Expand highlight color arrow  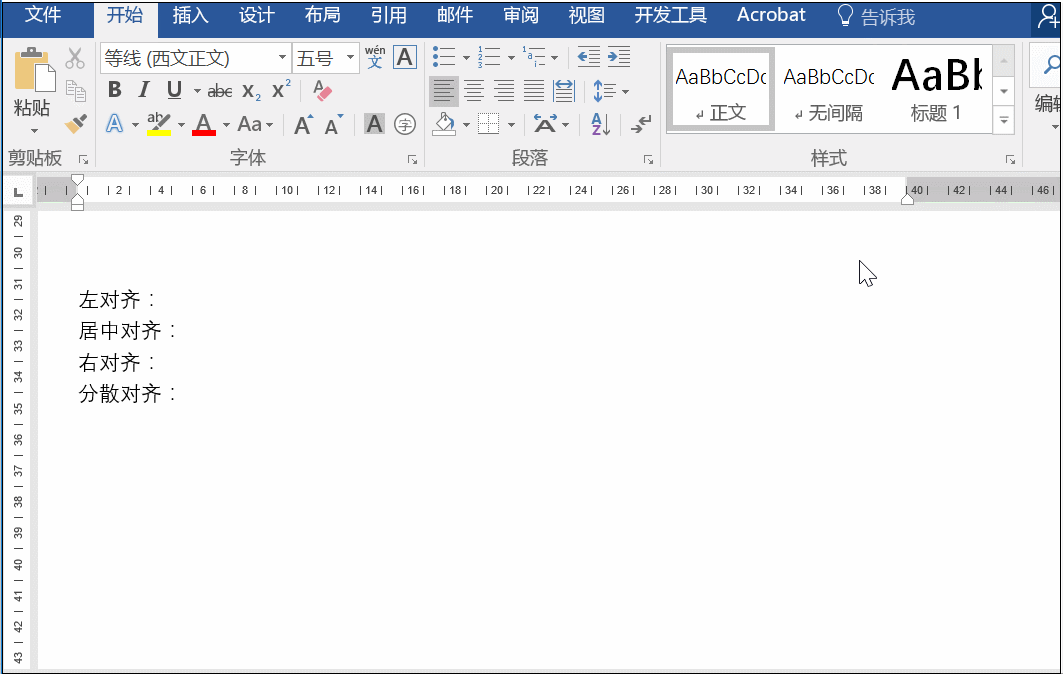(181, 125)
